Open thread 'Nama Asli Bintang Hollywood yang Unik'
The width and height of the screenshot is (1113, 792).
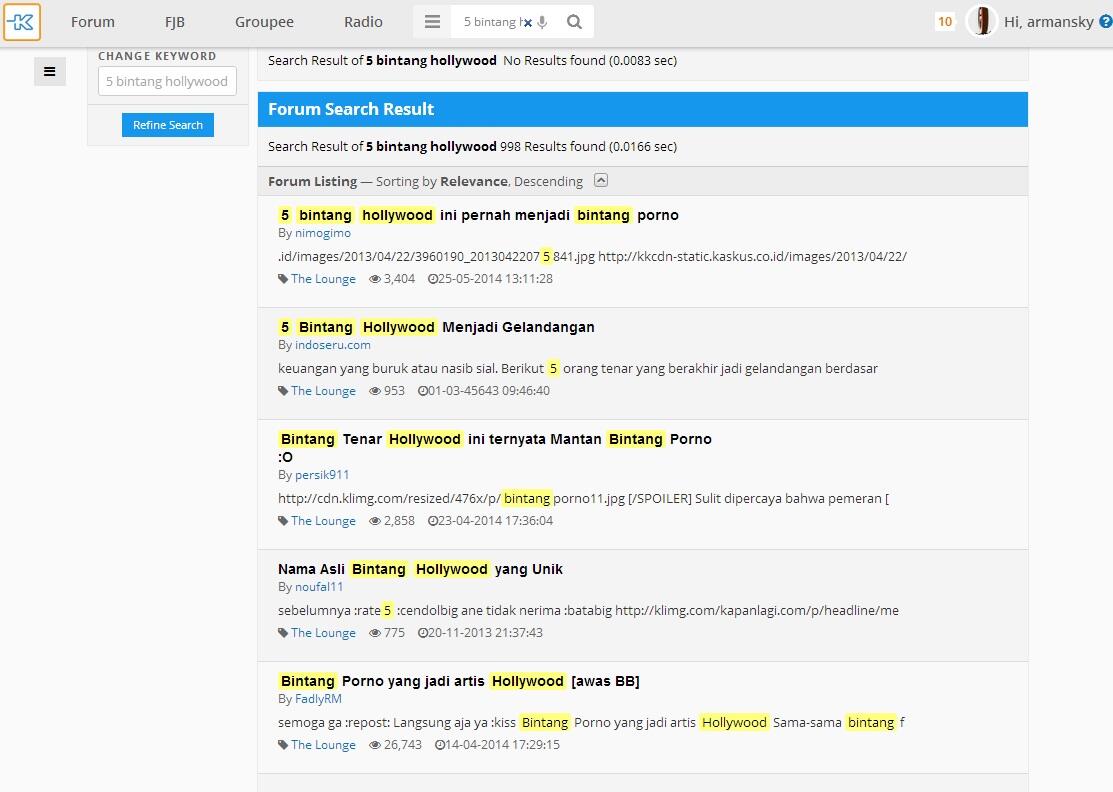pos(420,569)
